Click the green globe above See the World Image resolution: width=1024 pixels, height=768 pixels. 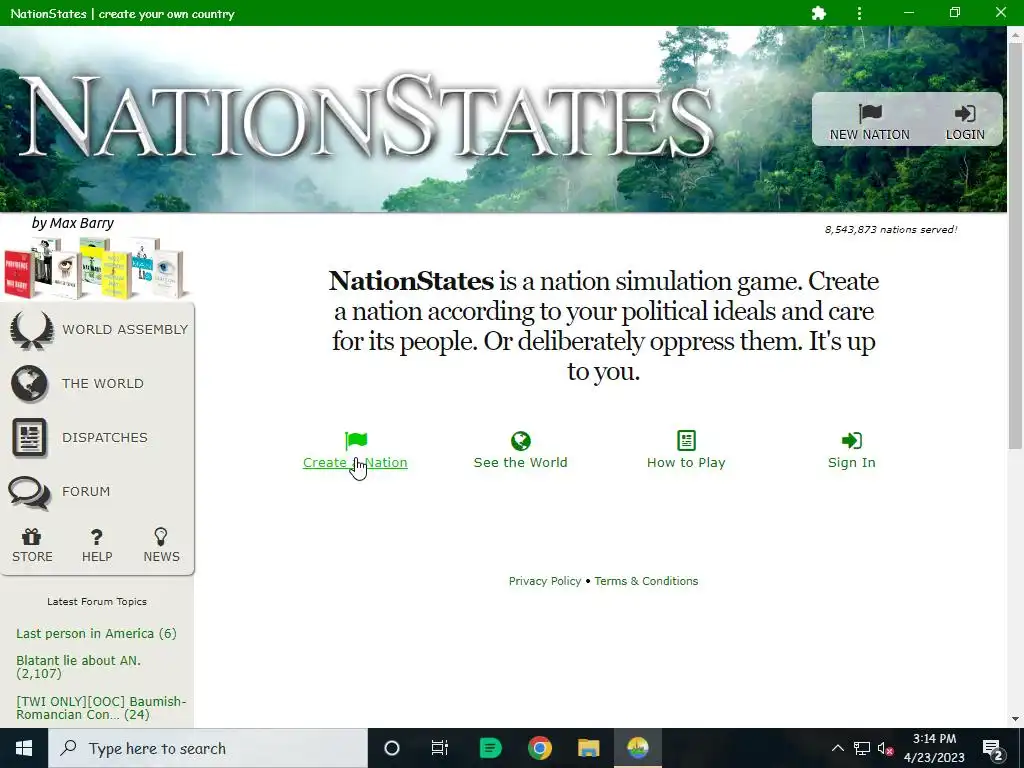pos(520,441)
